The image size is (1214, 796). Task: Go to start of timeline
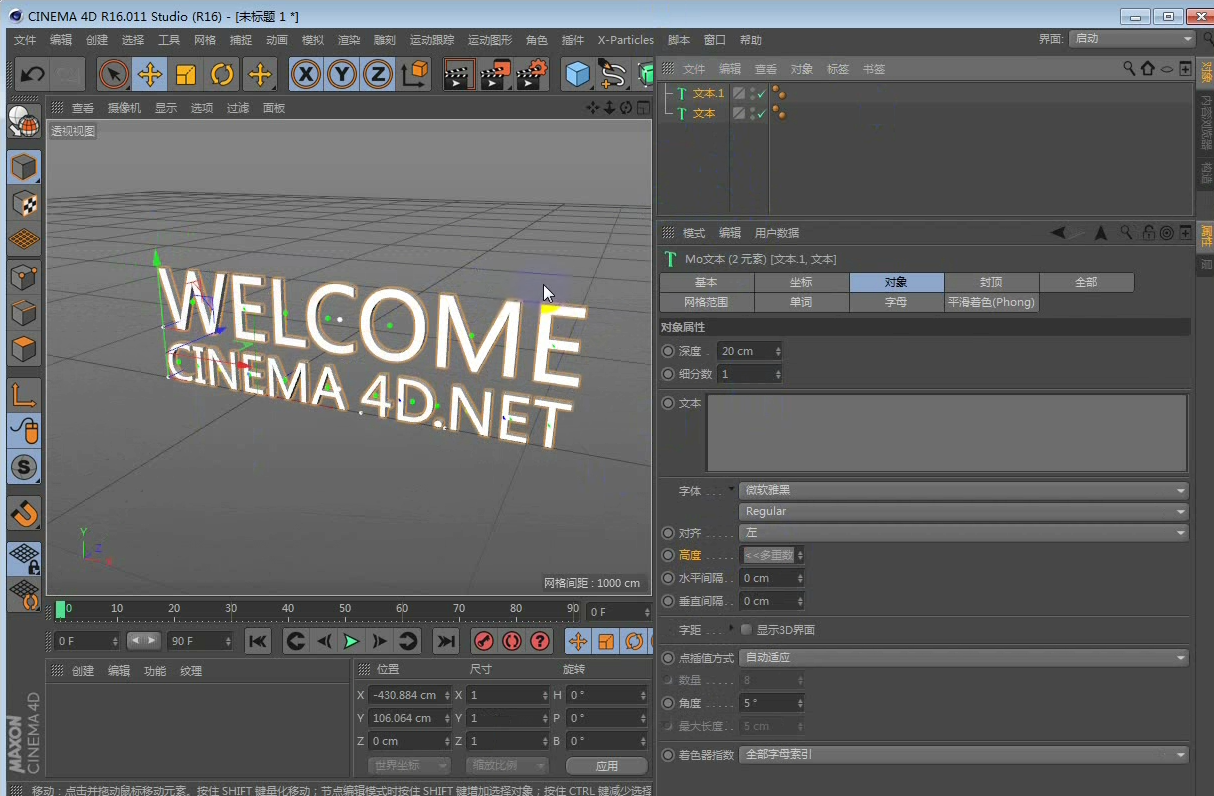pyautogui.click(x=258, y=641)
